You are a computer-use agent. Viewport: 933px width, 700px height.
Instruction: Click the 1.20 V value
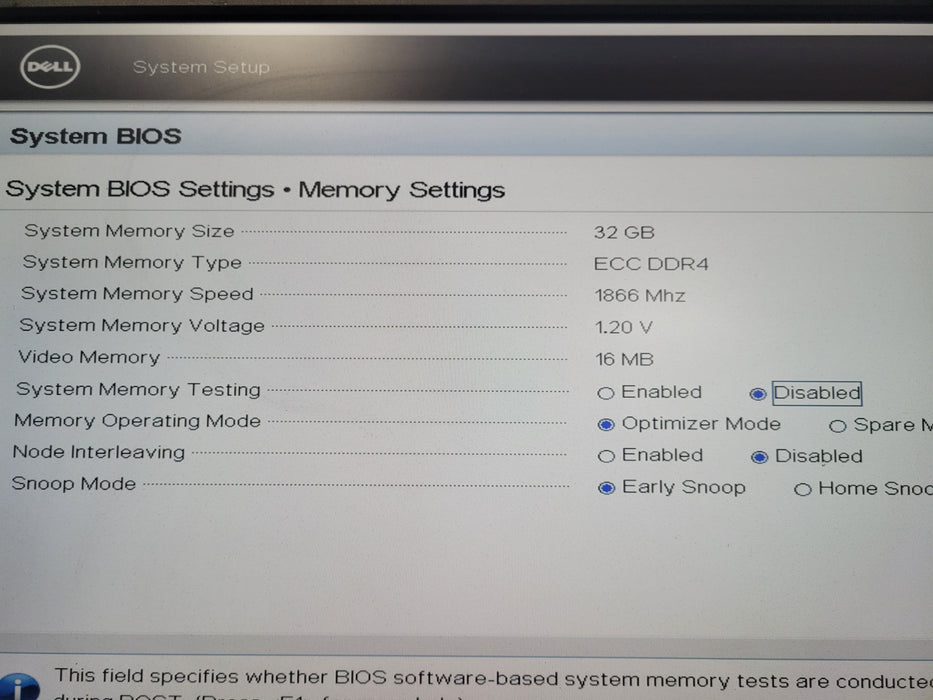tap(624, 327)
